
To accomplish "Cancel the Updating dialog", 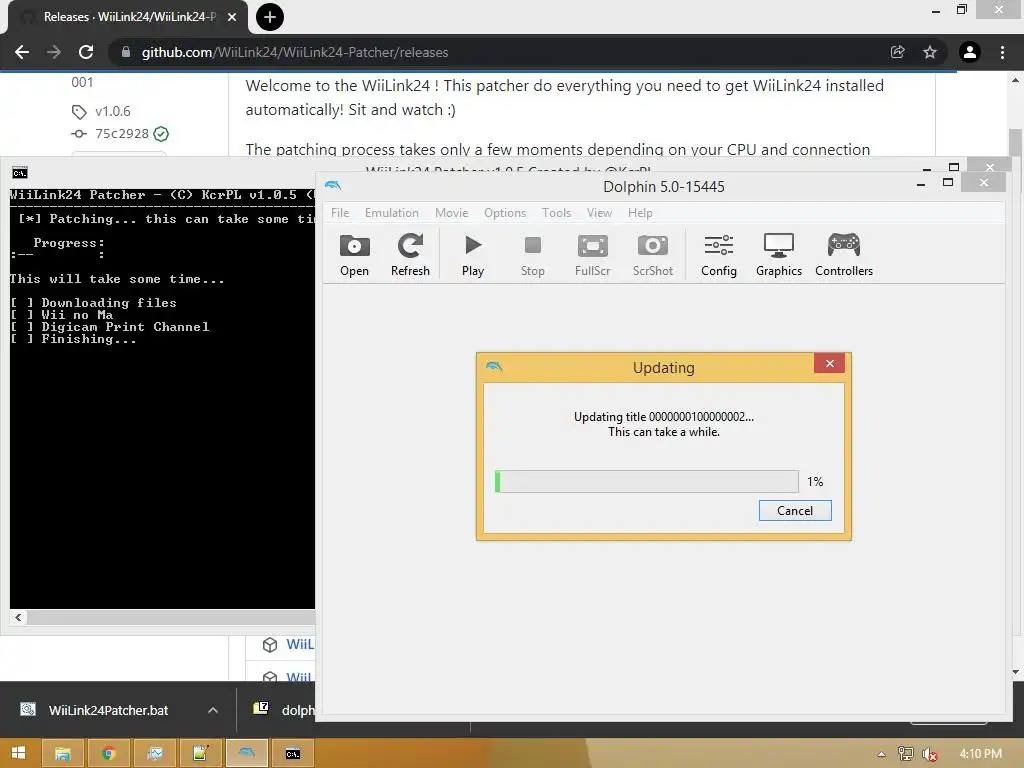I will click(795, 511).
